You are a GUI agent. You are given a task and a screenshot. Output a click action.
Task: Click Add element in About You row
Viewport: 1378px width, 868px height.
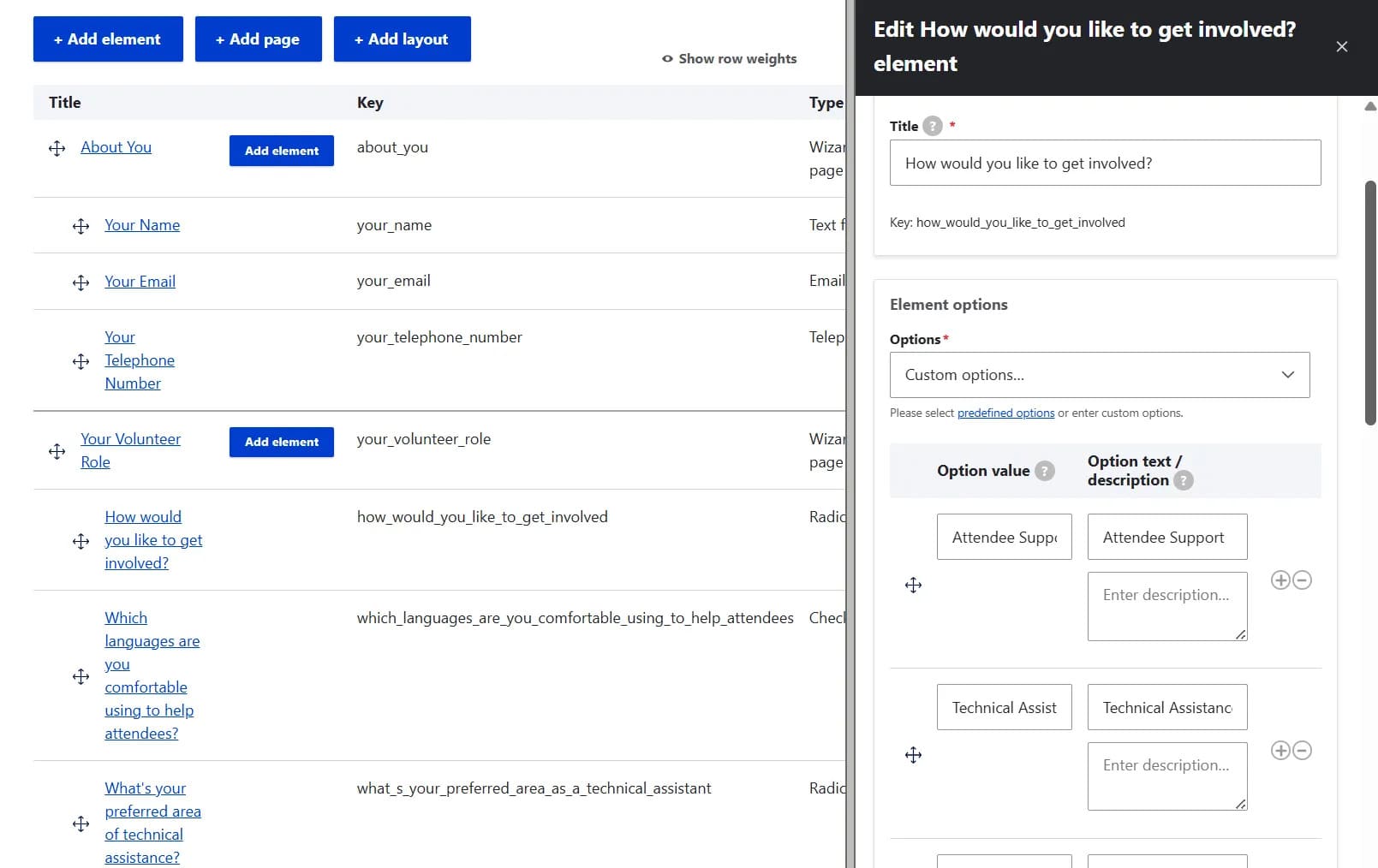(x=282, y=151)
